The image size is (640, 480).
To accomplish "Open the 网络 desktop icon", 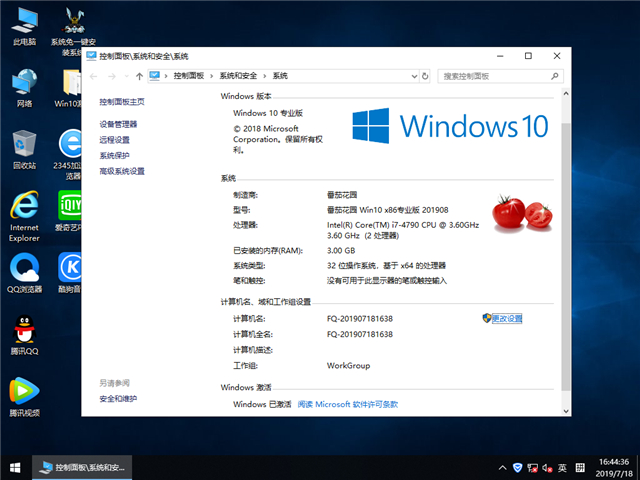I will [24, 88].
